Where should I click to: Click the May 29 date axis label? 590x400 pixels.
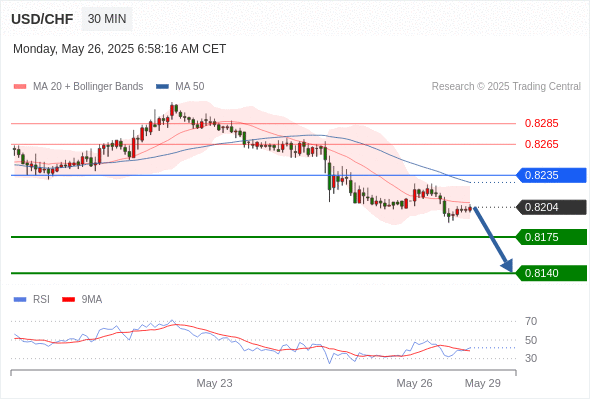tap(483, 383)
